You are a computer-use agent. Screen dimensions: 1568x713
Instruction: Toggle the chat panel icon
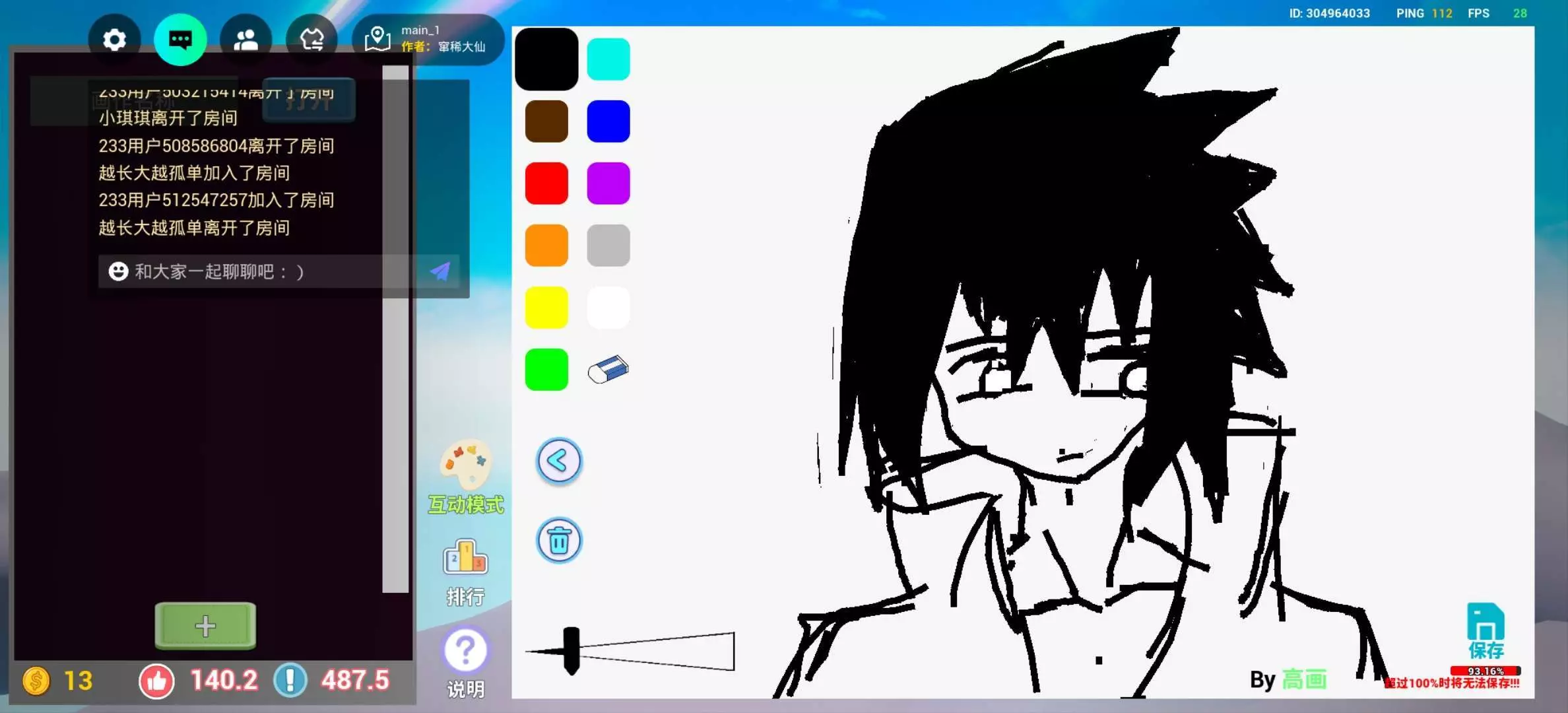click(x=180, y=40)
